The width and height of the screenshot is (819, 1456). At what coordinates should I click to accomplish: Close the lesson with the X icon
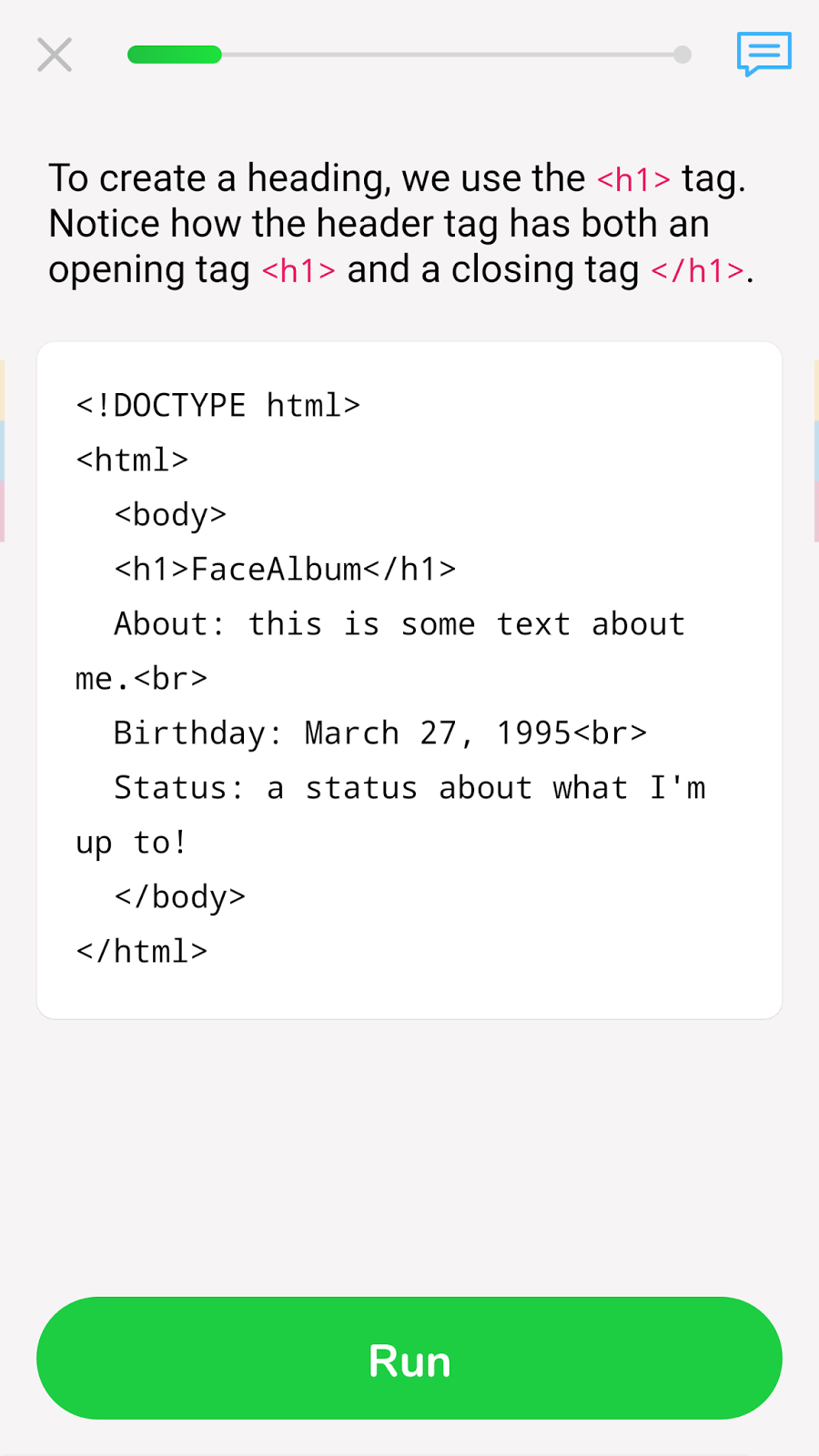click(55, 55)
